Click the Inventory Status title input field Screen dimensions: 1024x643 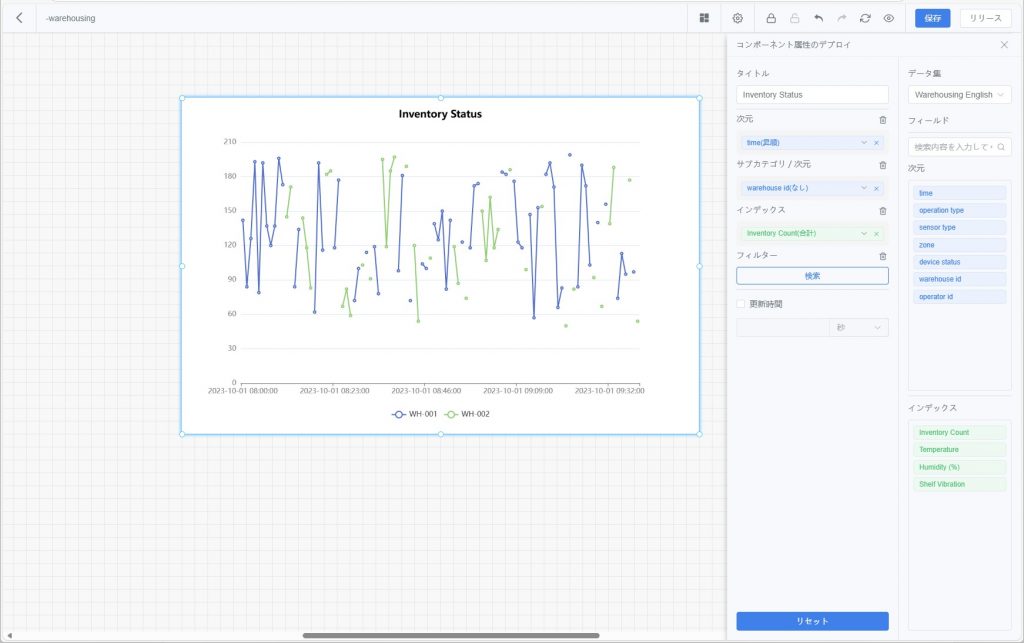click(x=812, y=95)
